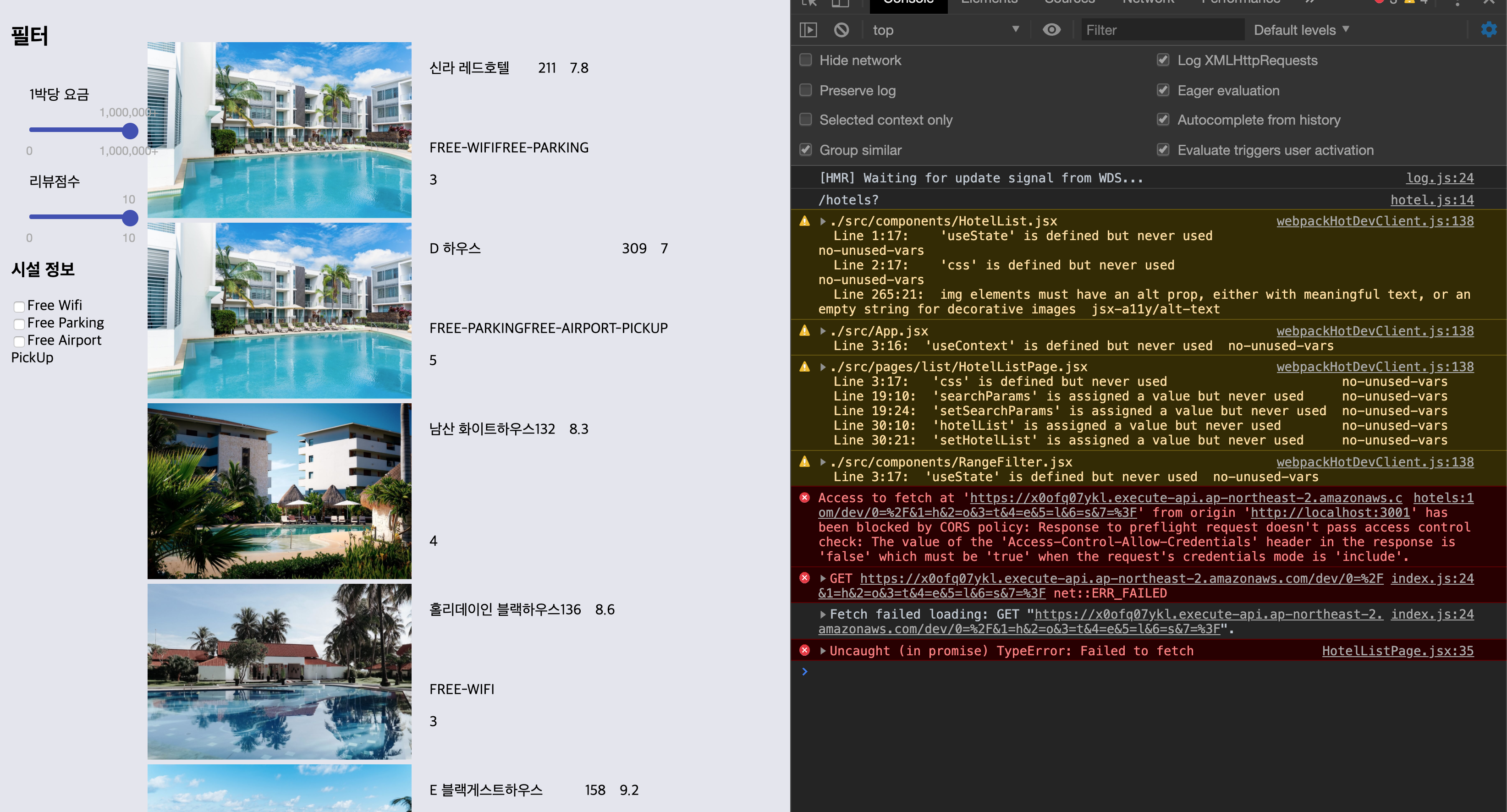The width and height of the screenshot is (1507, 812).
Task: Click the warning icon beside RangeFilter.jsx
Action: [x=805, y=462]
